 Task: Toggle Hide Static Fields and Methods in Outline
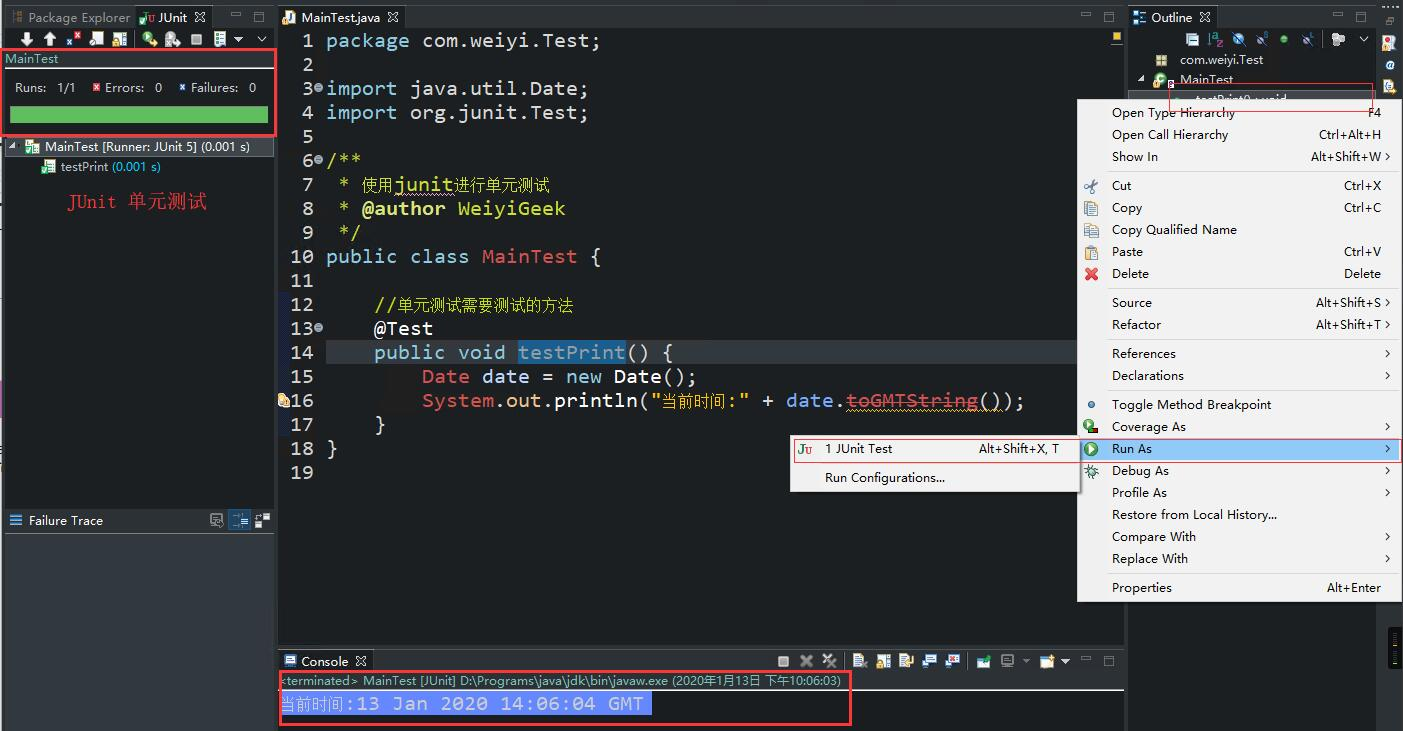click(x=1263, y=39)
